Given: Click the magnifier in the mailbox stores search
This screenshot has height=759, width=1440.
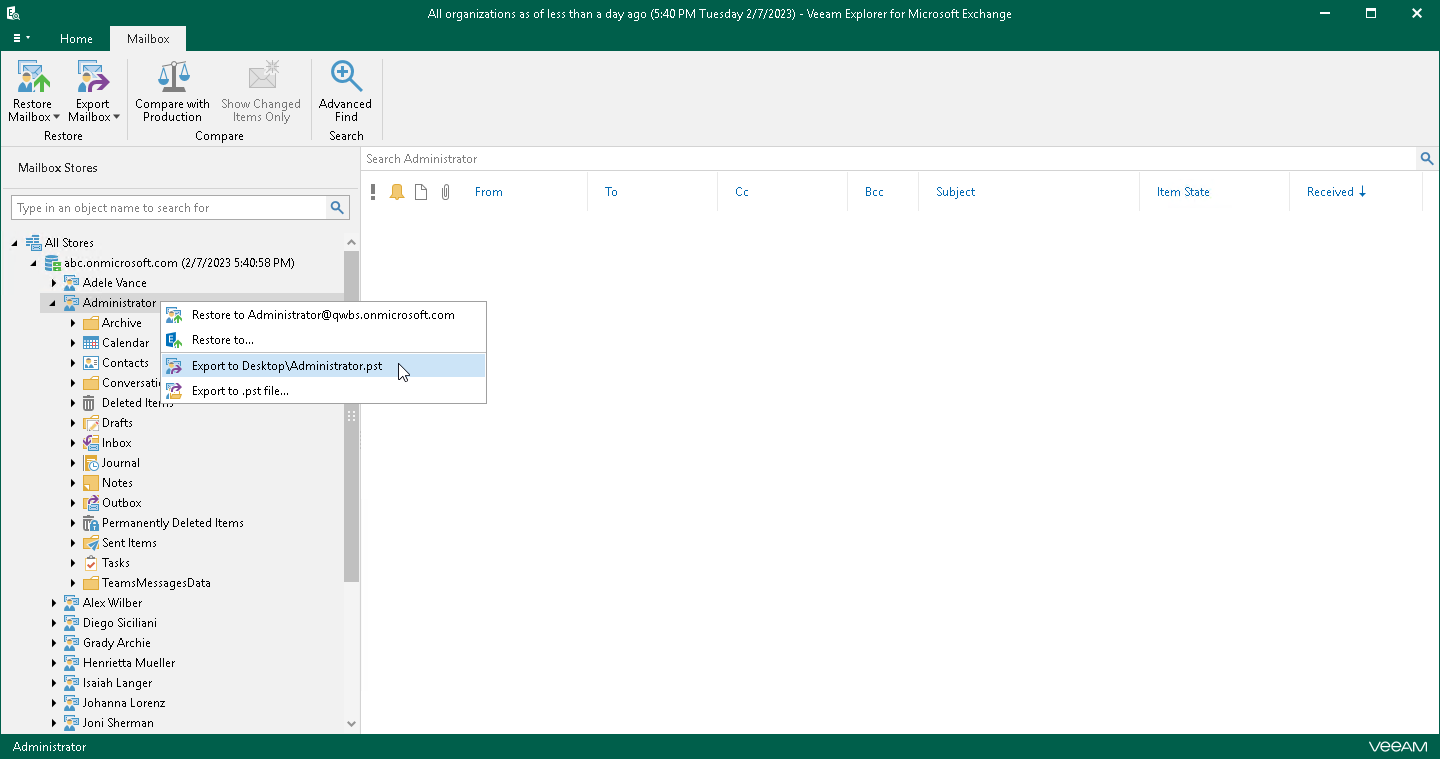Looking at the screenshot, I should 338,207.
